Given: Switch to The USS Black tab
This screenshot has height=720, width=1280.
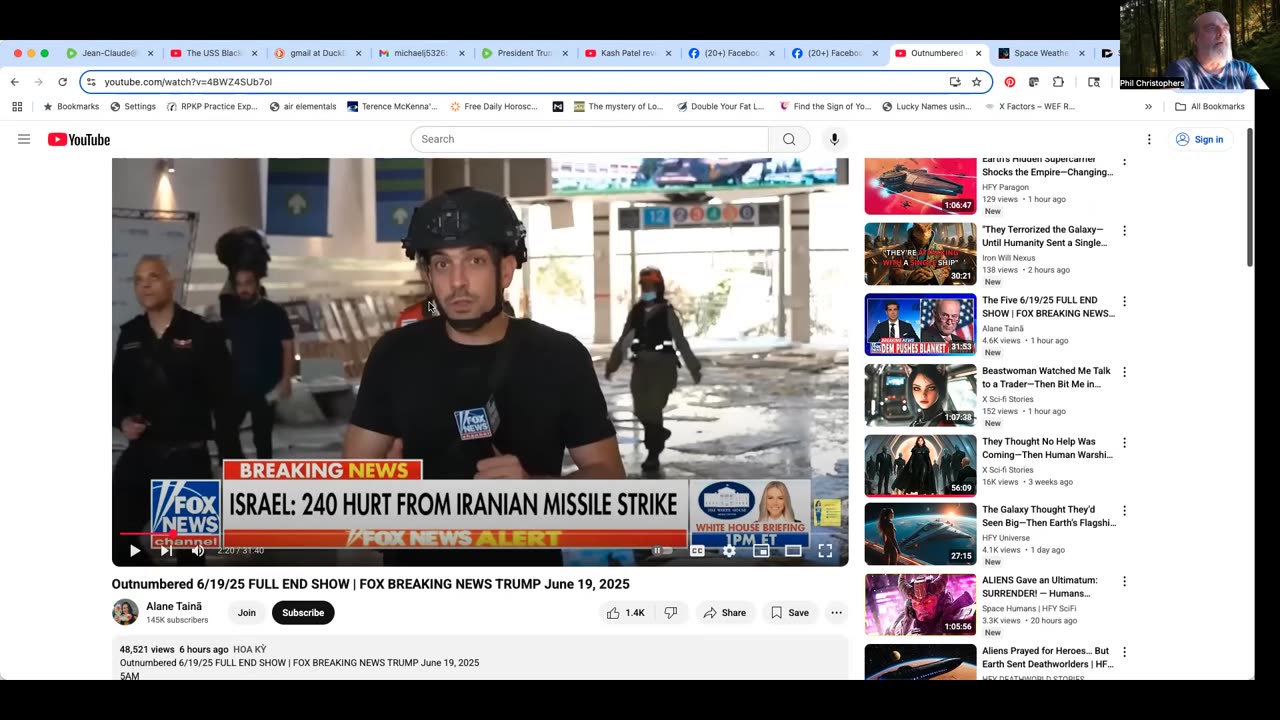Looking at the screenshot, I should (x=214, y=53).
